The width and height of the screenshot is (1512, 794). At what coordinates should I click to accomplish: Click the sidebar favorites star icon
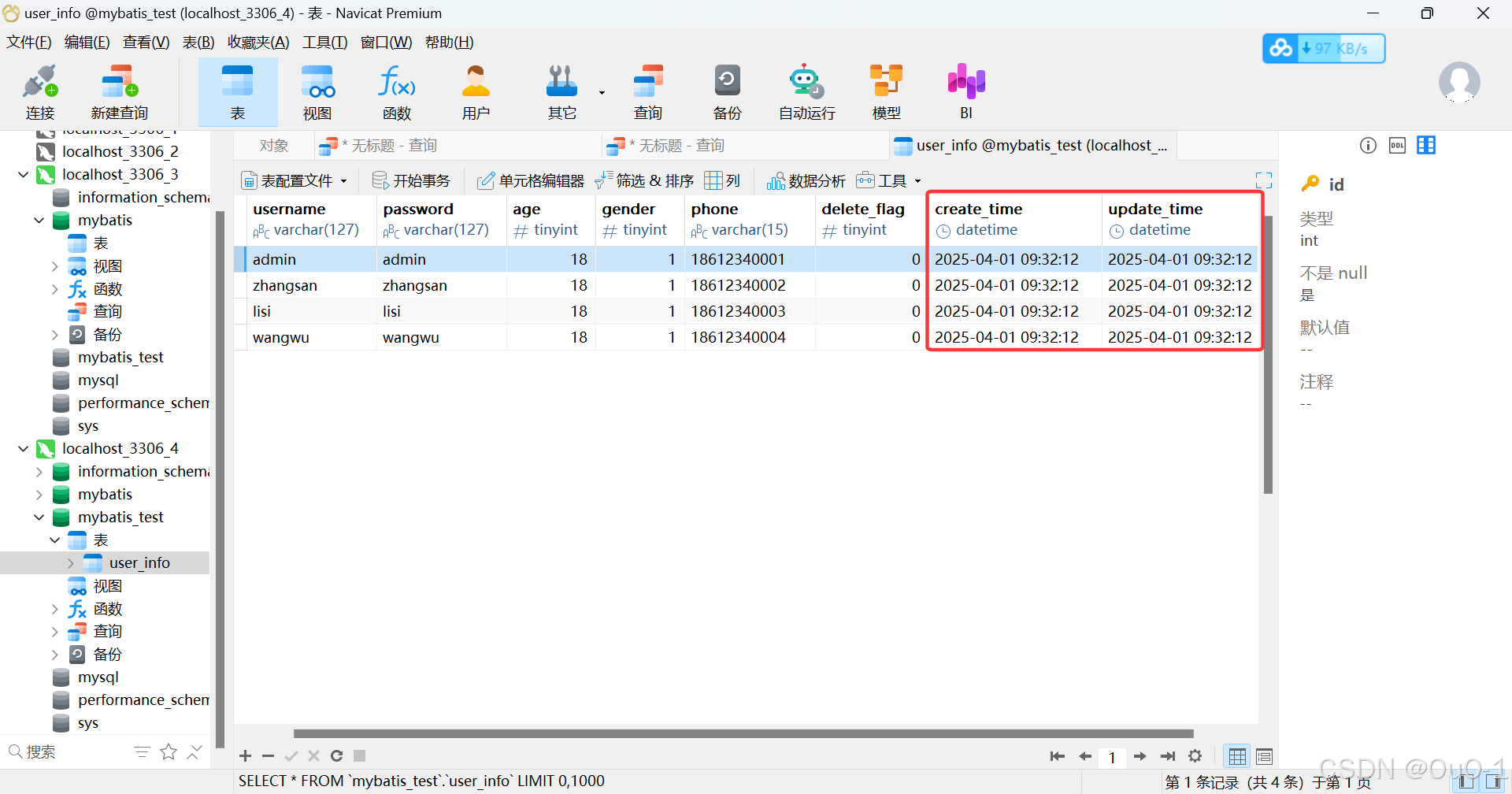coord(169,752)
